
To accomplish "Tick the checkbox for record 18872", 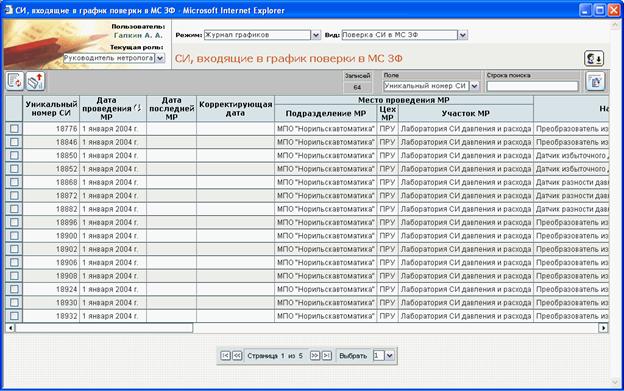I will 14,196.
